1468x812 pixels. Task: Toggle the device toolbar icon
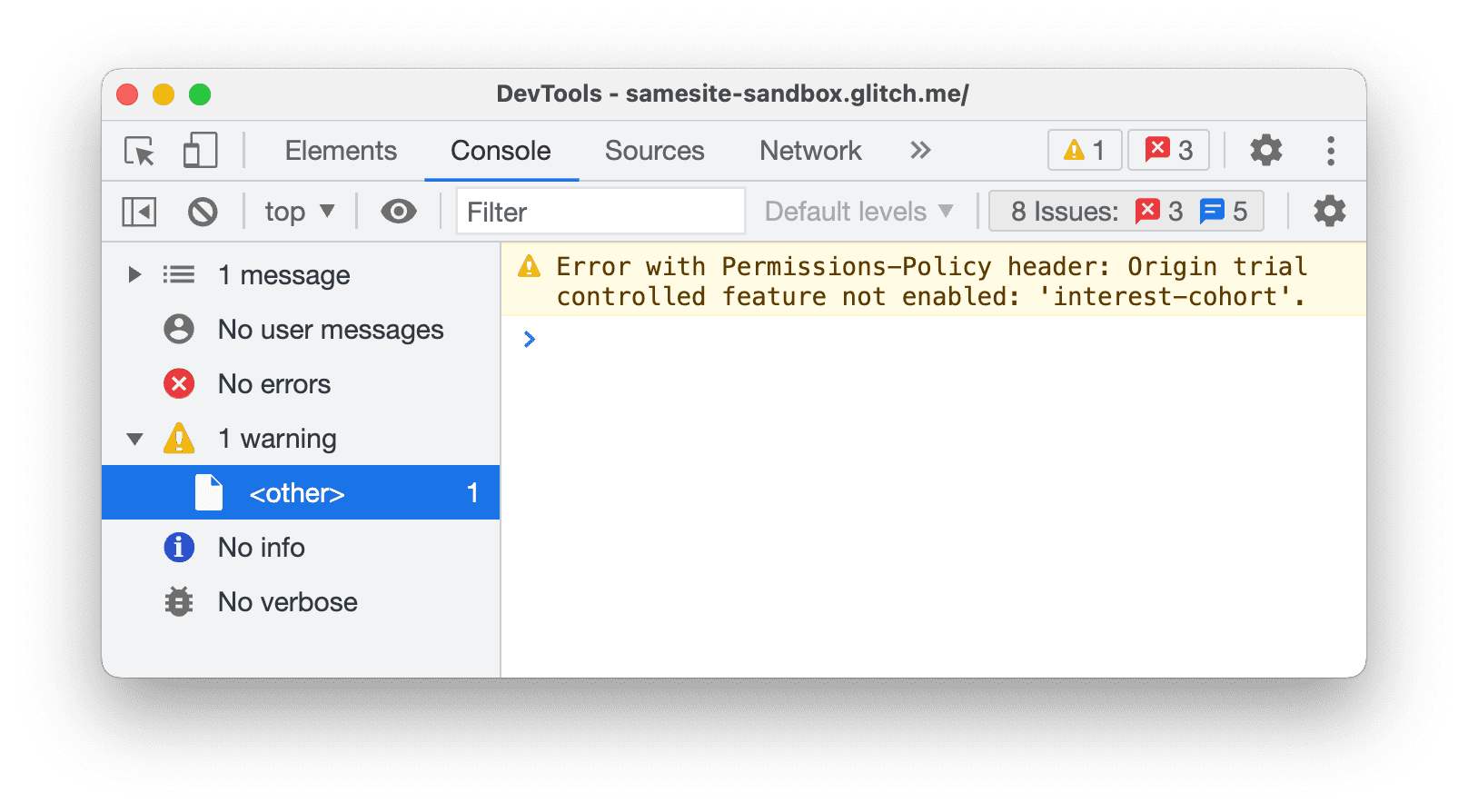pos(200,151)
